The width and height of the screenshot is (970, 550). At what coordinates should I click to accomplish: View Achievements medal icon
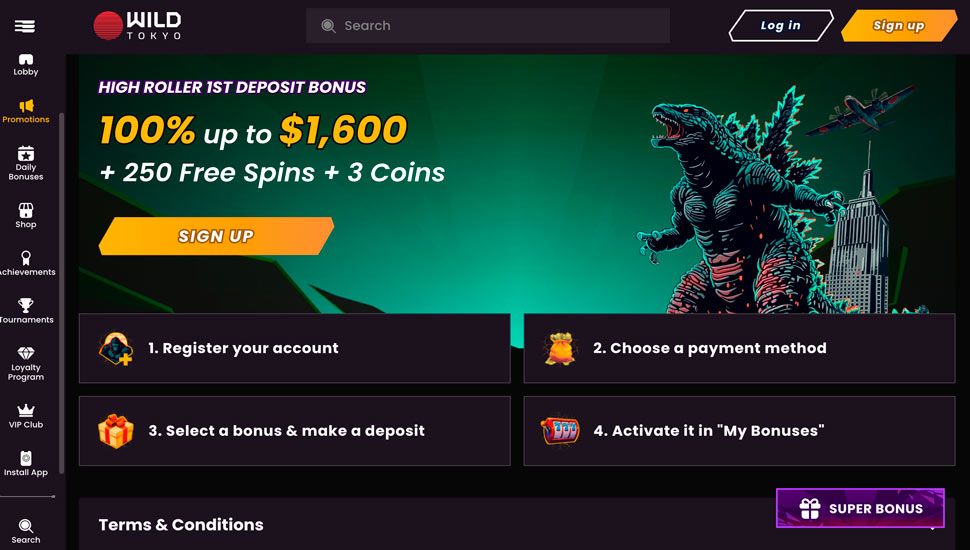pyautogui.click(x=26, y=258)
